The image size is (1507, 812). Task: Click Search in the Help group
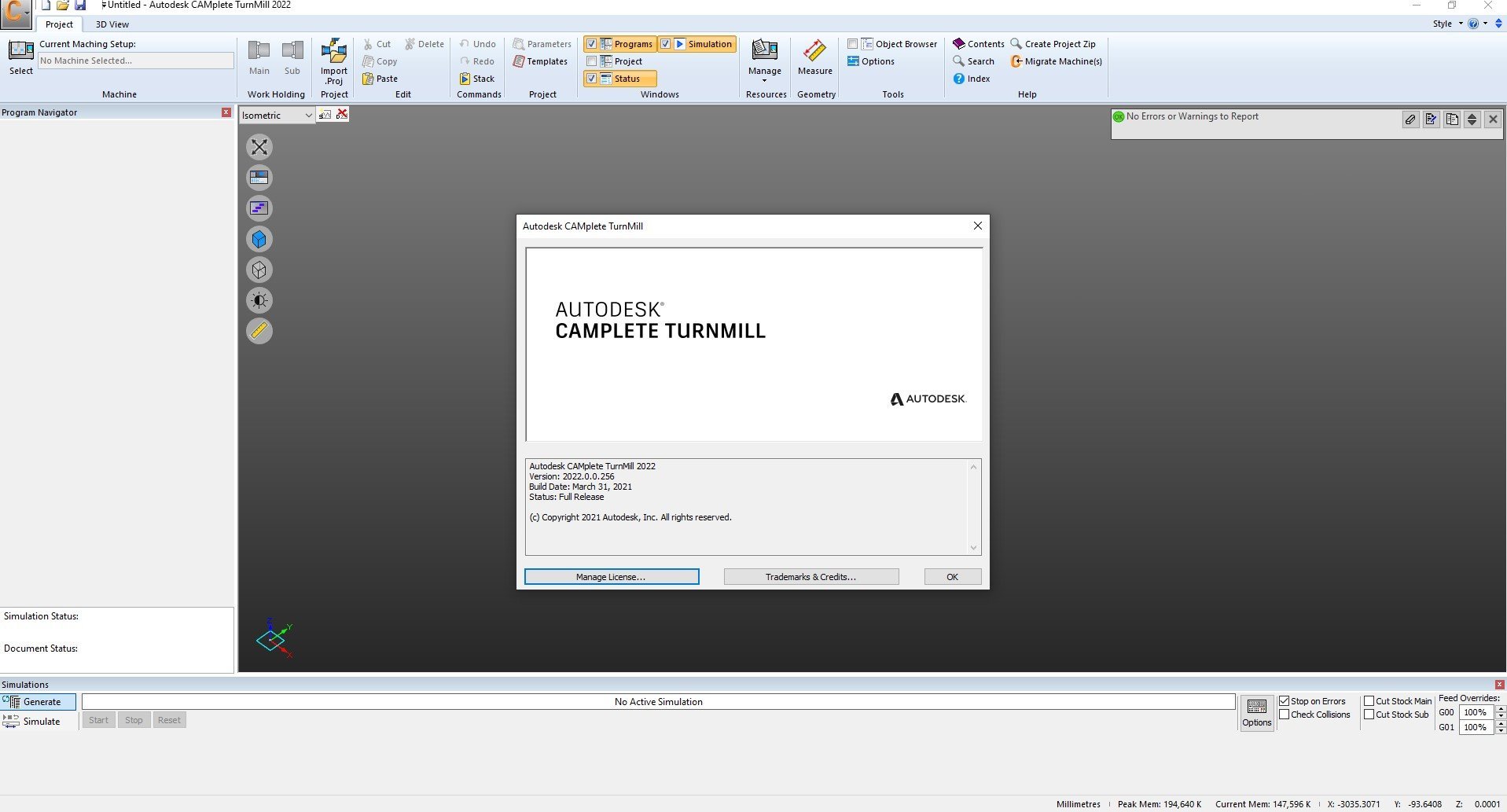(973, 61)
